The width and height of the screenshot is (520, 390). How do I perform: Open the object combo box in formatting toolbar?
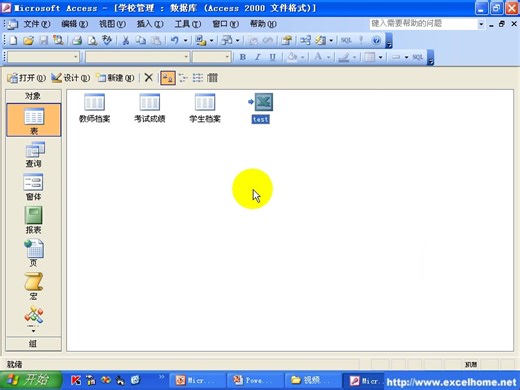coord(44,57)
